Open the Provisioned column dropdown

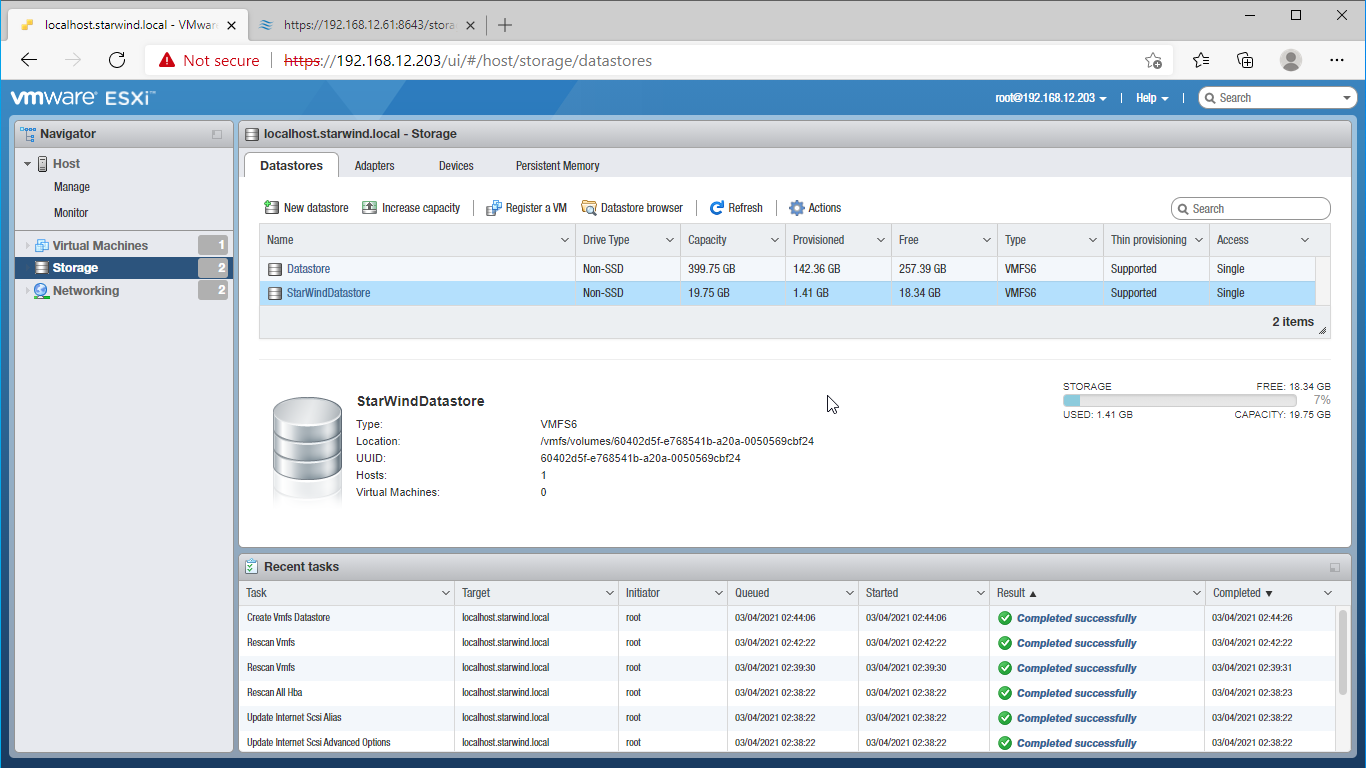click(881, 240)
